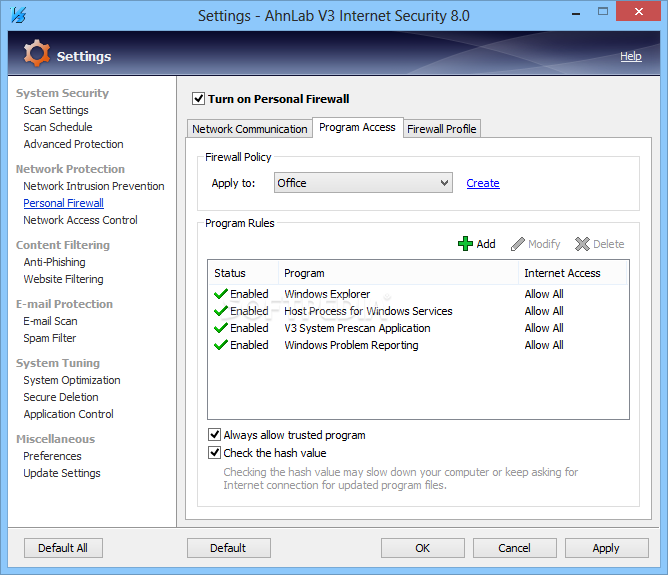Go to Advanced Protection
Viewport: 668px width, 575px height.
click(73, 144)
